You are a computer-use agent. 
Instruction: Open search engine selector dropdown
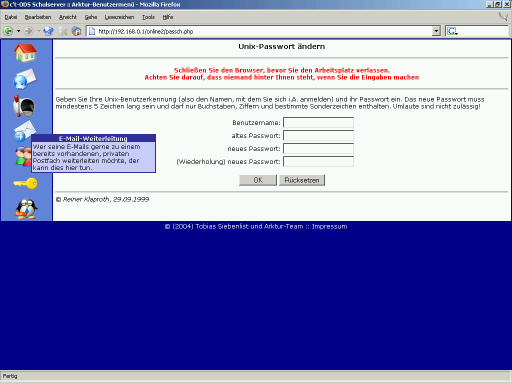tap(452, 32)
